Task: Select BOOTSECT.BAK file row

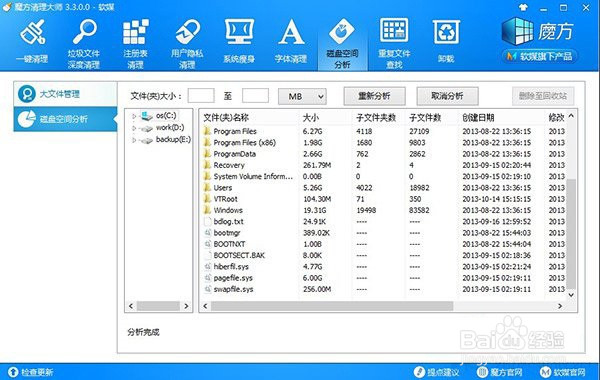Action: 383,255
